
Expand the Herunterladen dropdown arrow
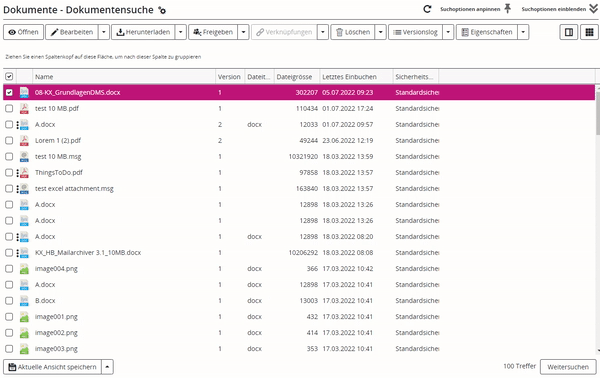point(181,32)
